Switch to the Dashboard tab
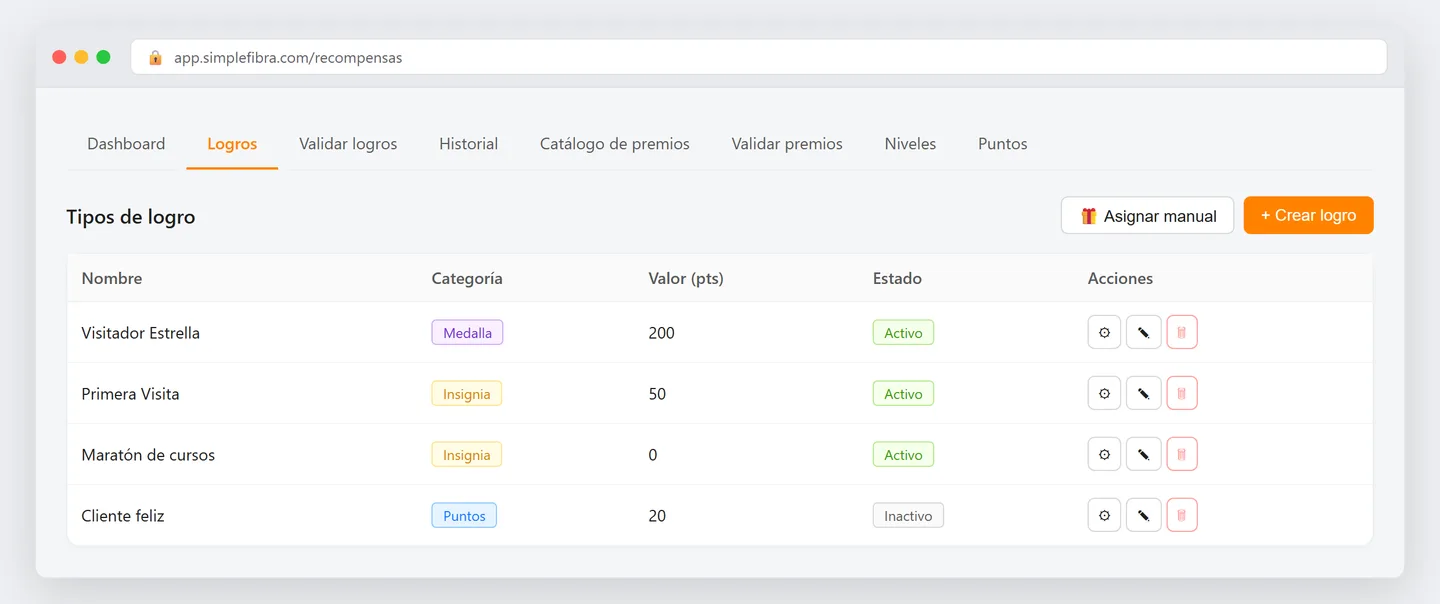Image resolution: width=1440 pixels, height=604 pixels. click(126, 144)
